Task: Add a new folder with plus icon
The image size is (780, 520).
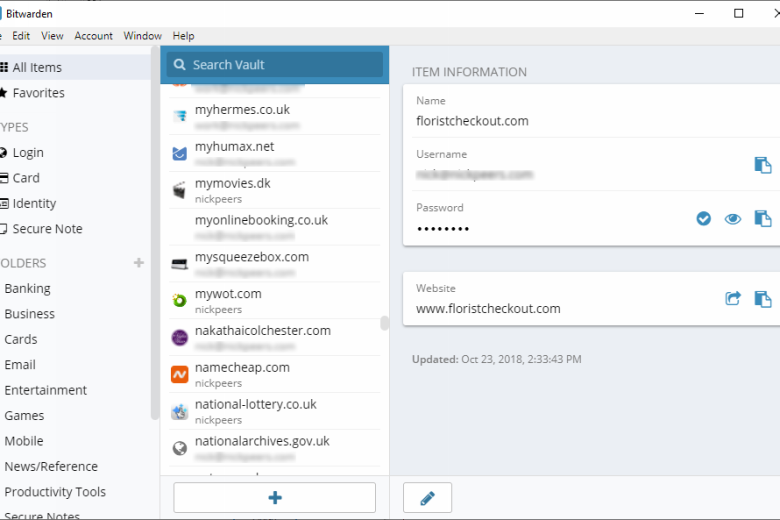Action: pyautogui.click(x=139, y=263)
